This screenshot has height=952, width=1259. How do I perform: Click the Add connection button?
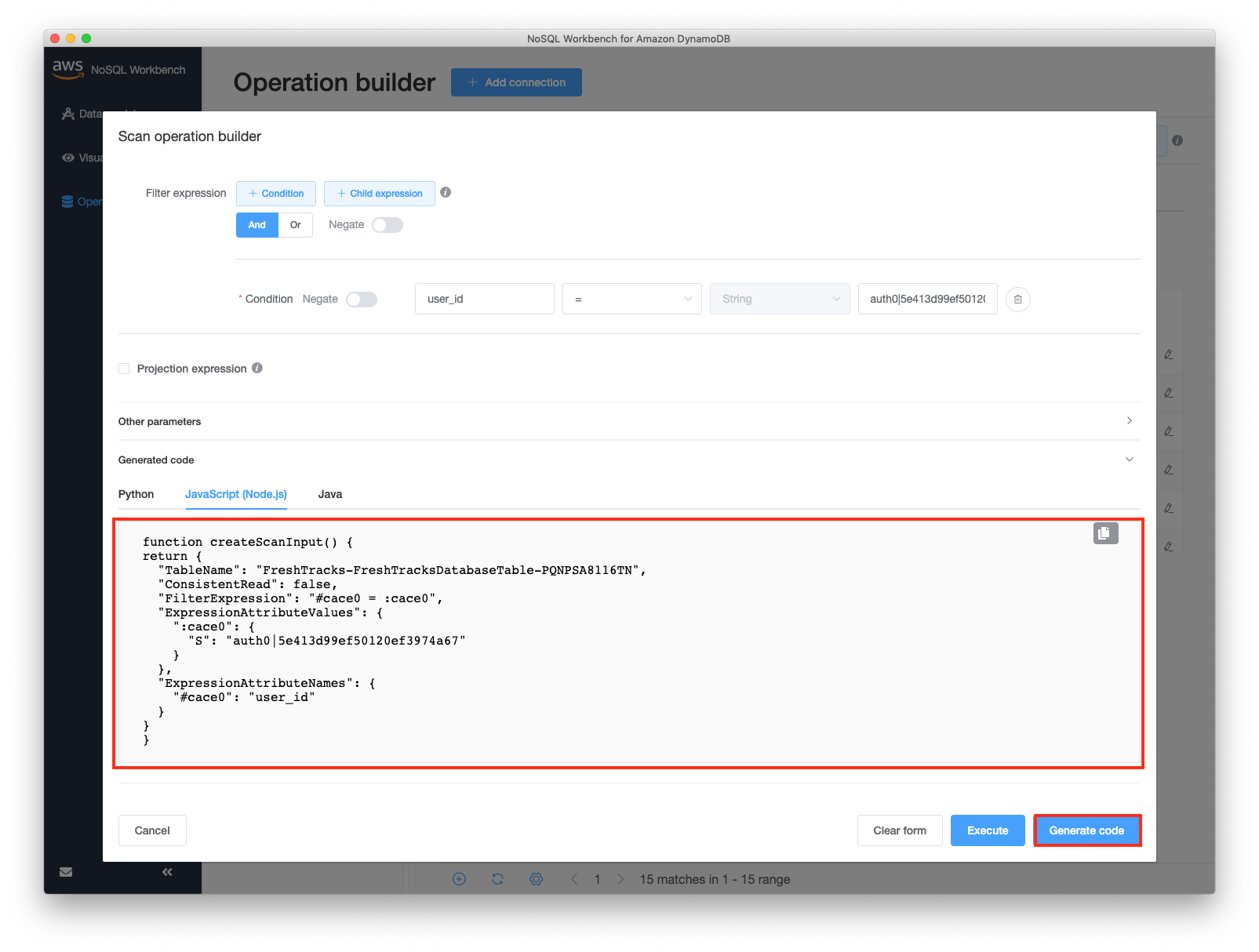pyautogui.click(x=516, y=82)
